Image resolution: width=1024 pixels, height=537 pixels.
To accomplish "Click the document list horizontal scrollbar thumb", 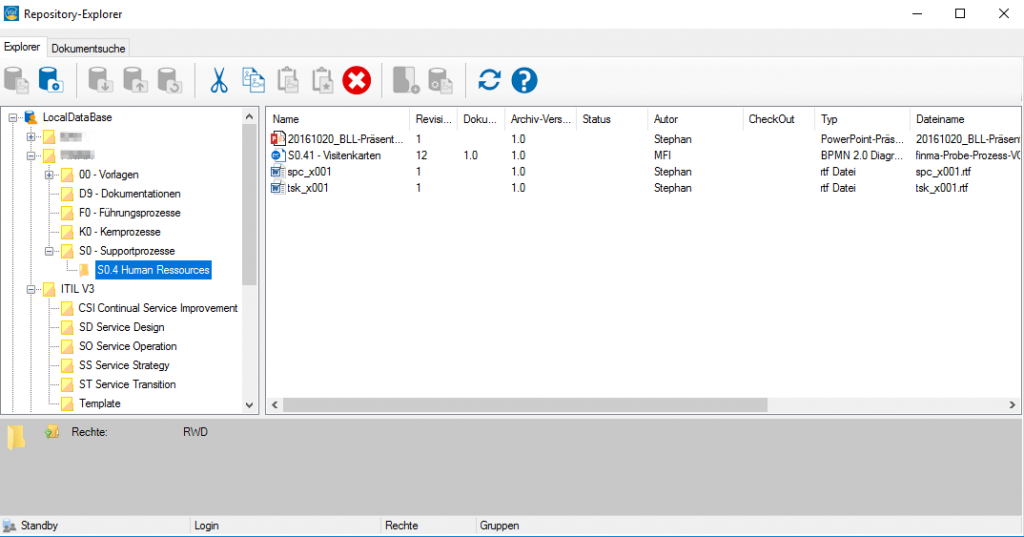I will tap(525, 405).
